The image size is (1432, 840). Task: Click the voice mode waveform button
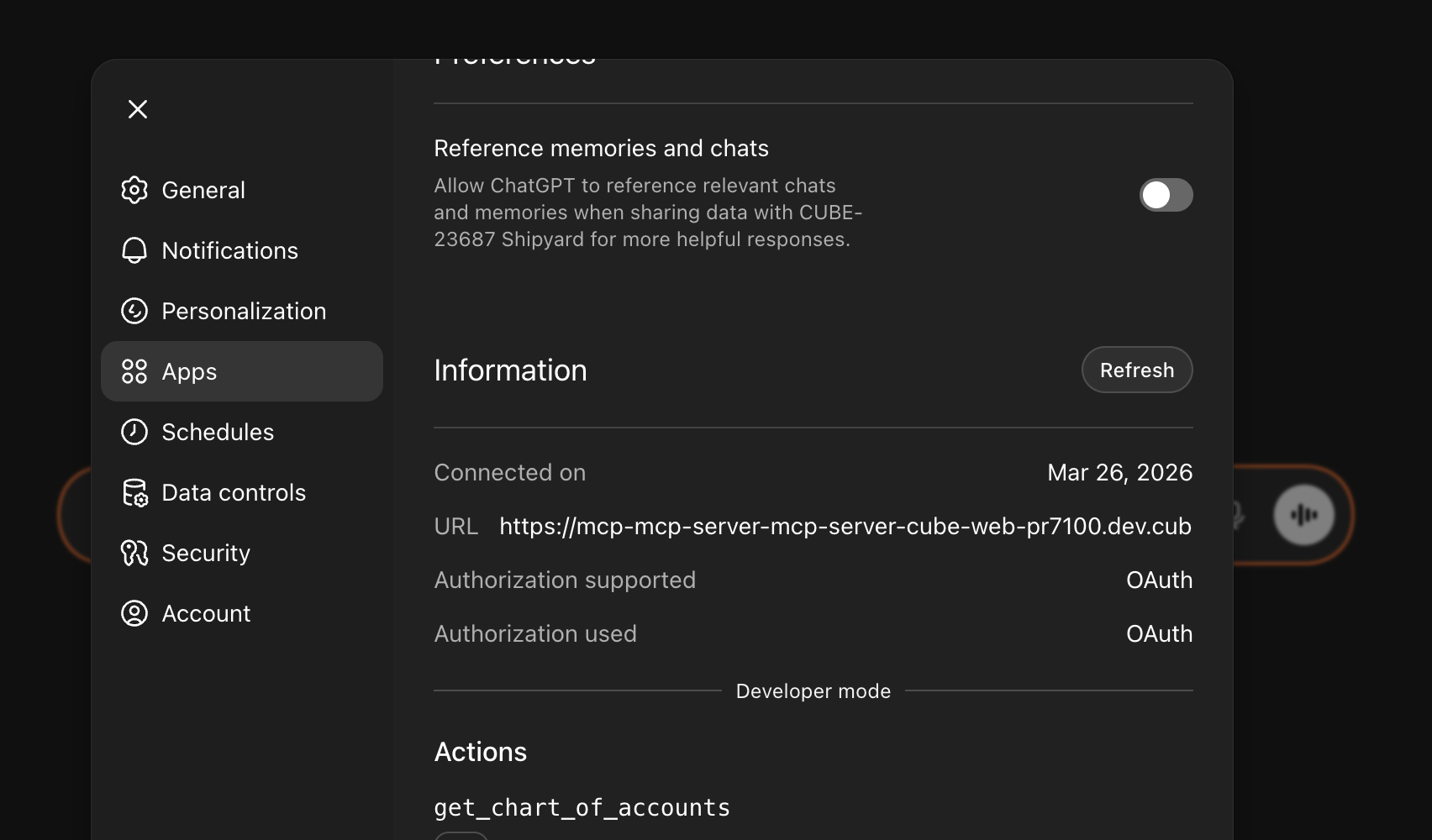click(1303, 515)
